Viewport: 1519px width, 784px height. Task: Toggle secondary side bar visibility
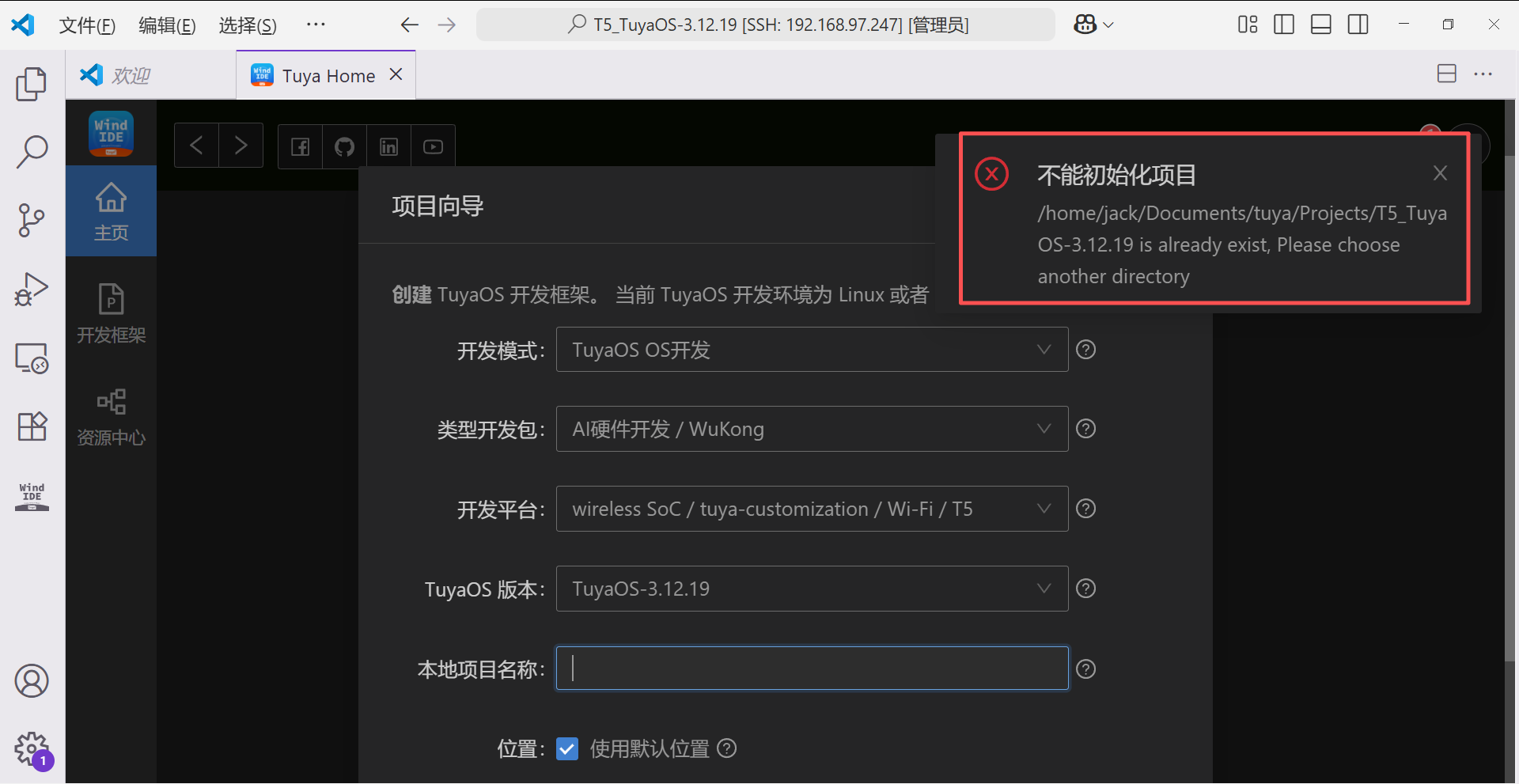pyautogui.click(x=1358, y=25)
